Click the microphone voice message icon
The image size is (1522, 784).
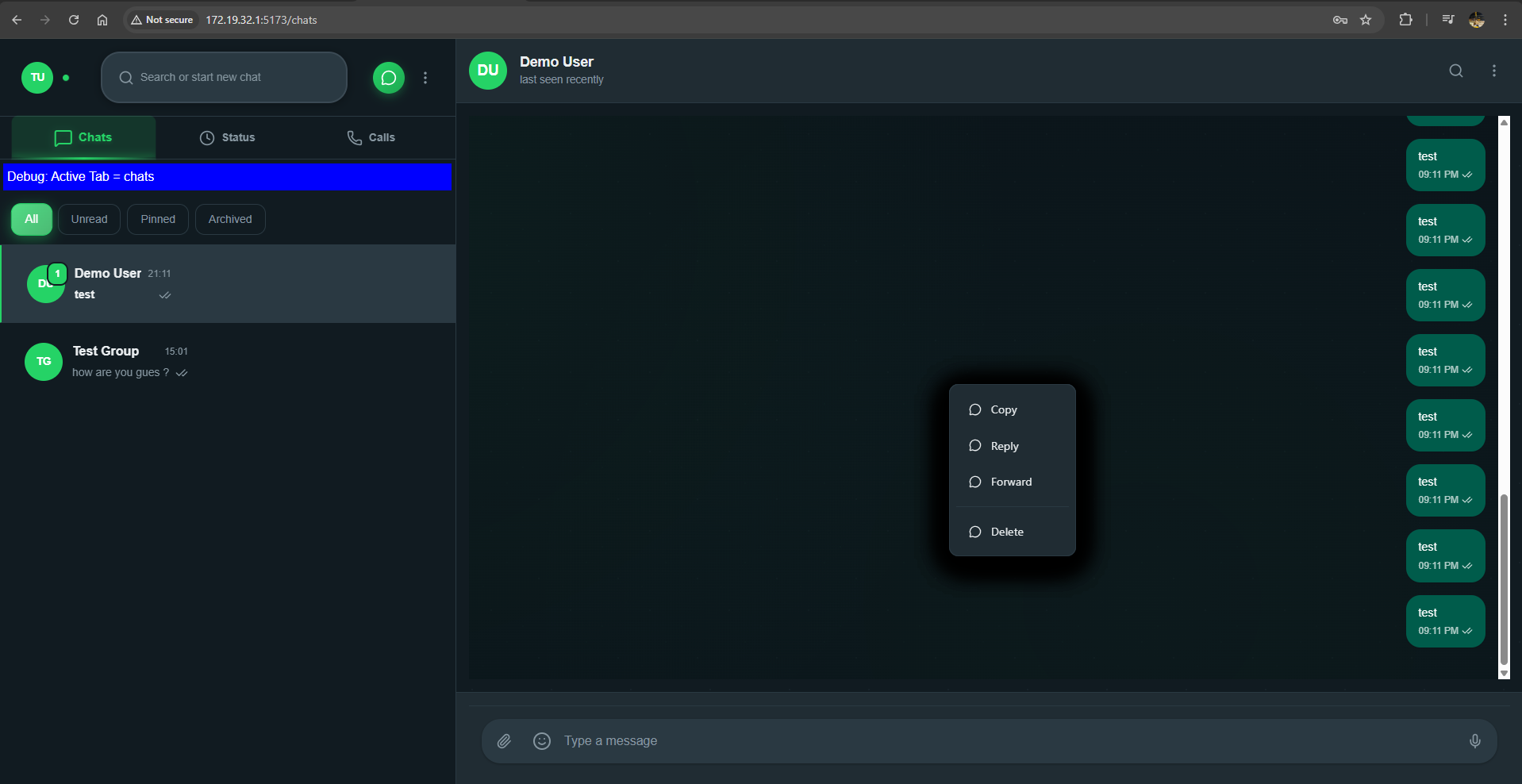pyautogui.click(x=1474, y=741)
